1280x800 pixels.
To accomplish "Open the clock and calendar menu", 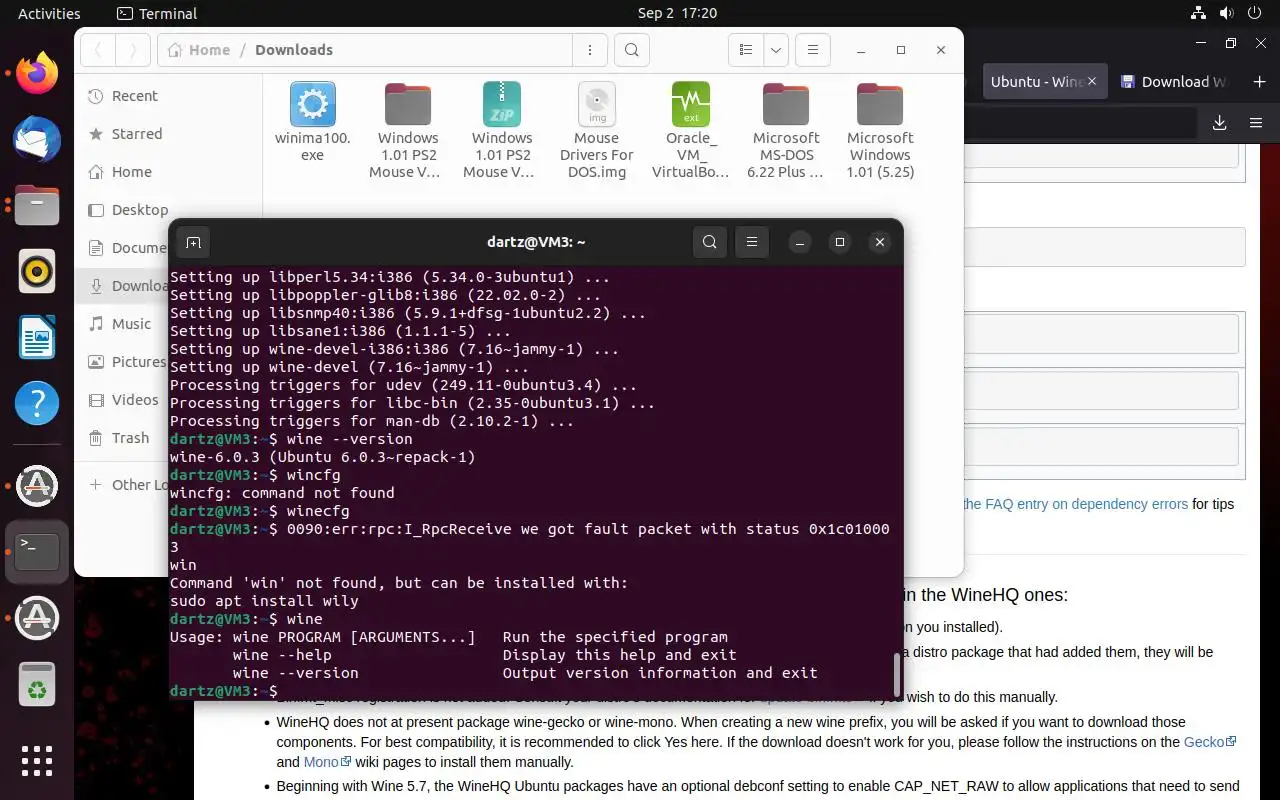I will click(x=677, y=14).
